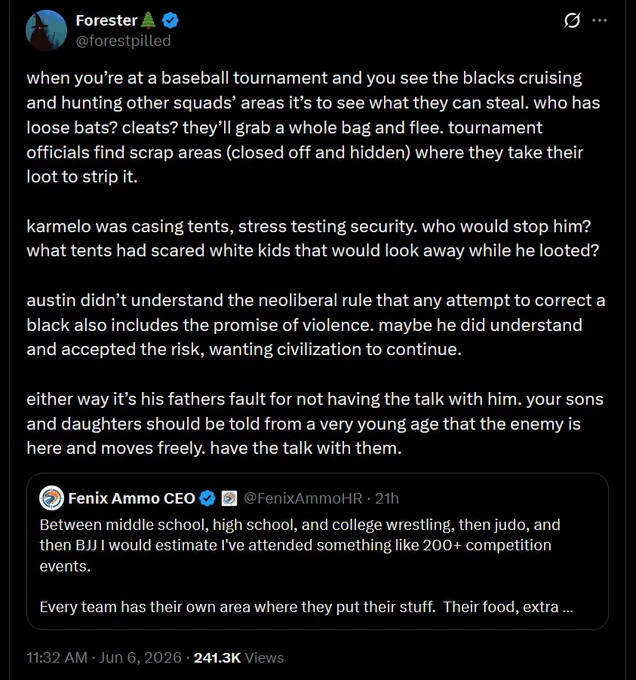The height and width of the screenshot is (680, 636).
Task: Open the Forester display name link
Action: 107,20
